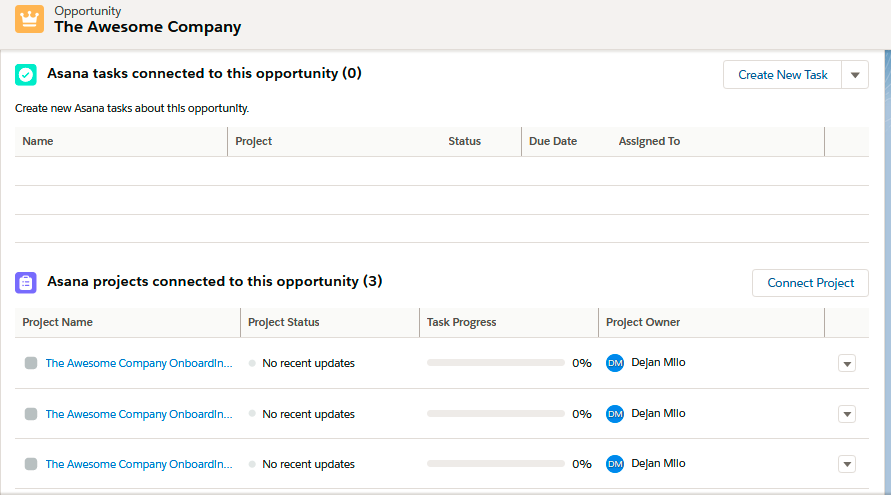Open third project row actions dropdown
This screenshot has height=504, width=891.
[847, 464]
